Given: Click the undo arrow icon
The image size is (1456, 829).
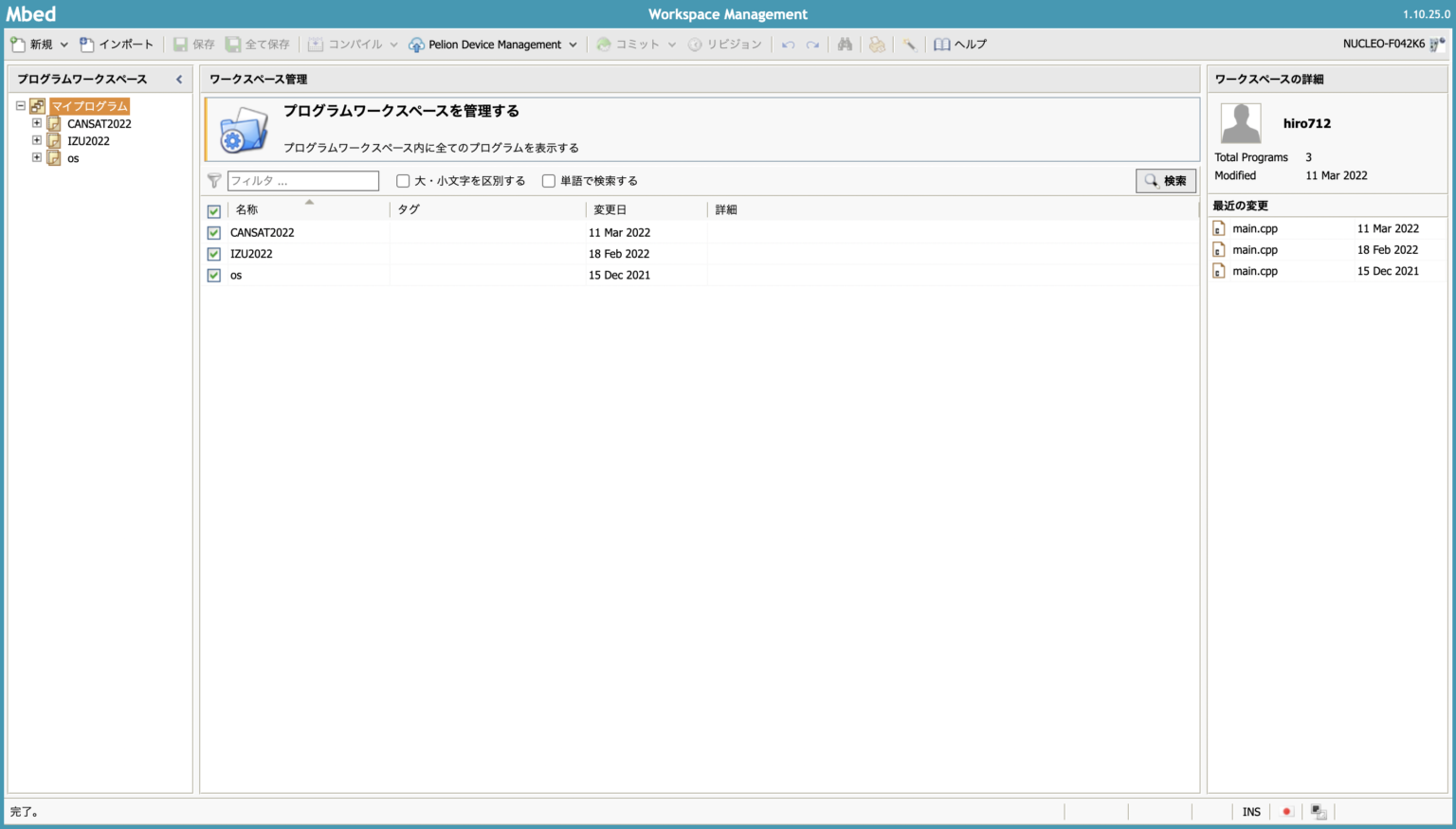Looking at the screenshot, I should tap(787, 44).
